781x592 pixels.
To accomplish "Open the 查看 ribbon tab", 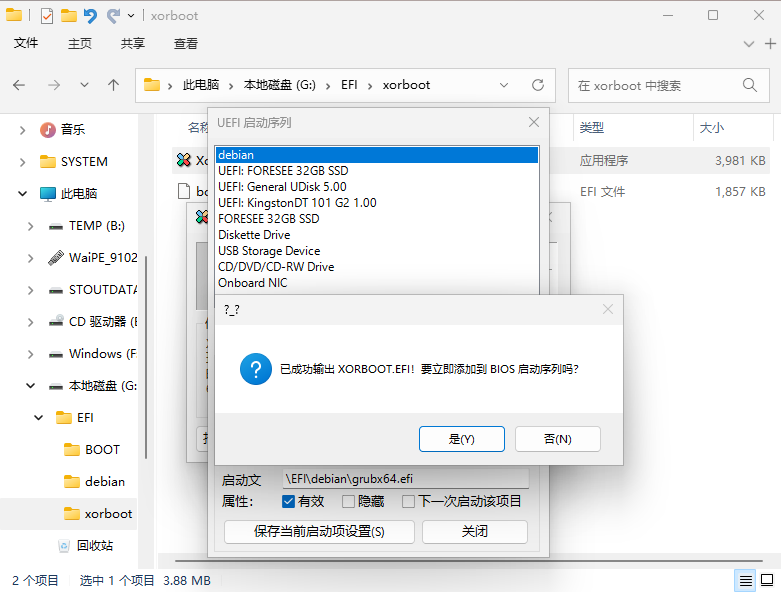I will pyautogui.click(x=186, y=43).
